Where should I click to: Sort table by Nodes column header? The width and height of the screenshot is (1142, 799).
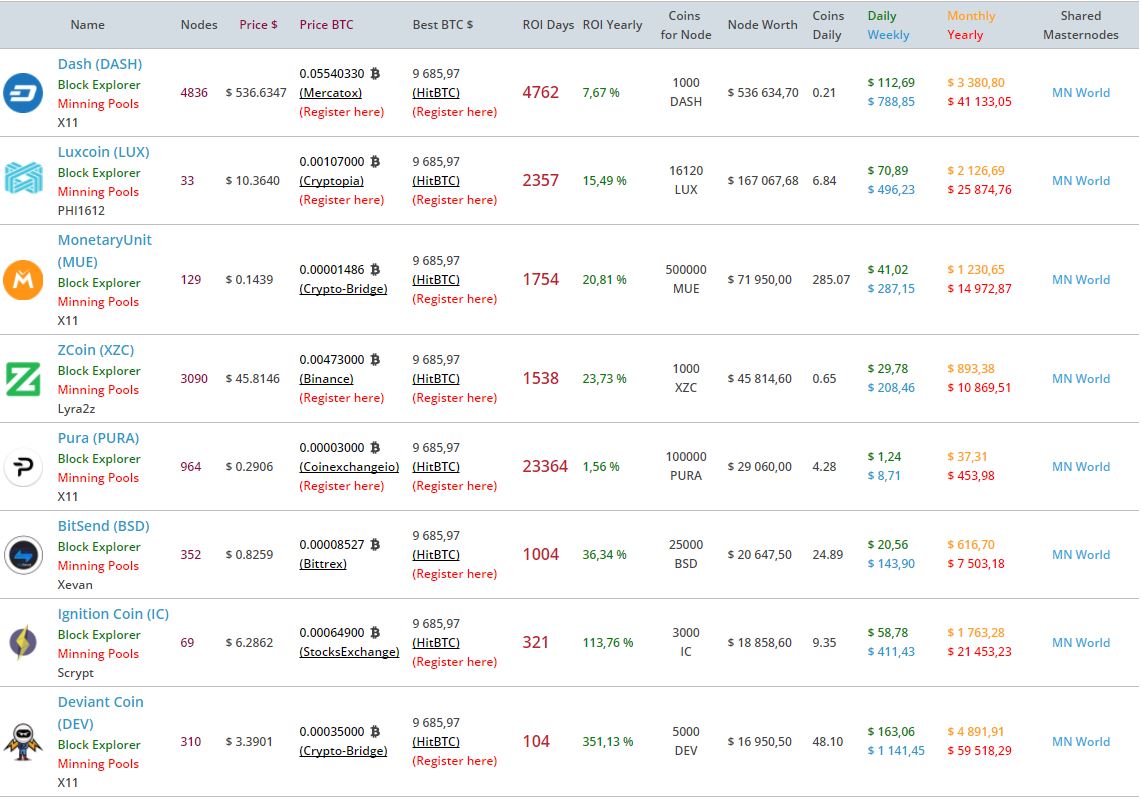click(x=199, y=24)
